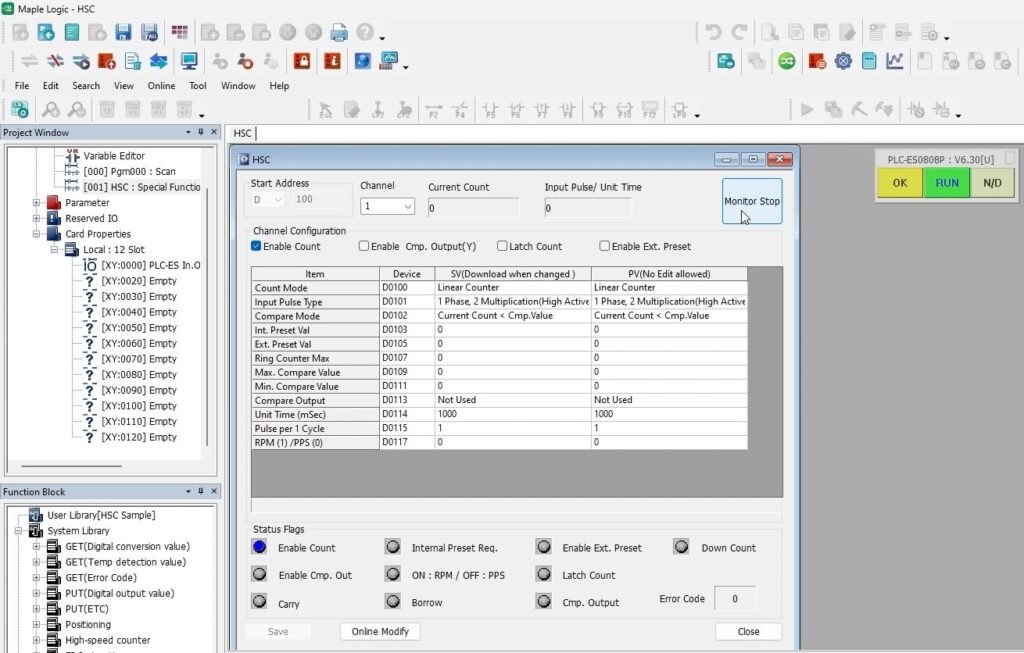Open the Project Window panel options arrow
The width and height of the screenshot is (1024, 653).
pyautogui.click(x=188, y=132)
